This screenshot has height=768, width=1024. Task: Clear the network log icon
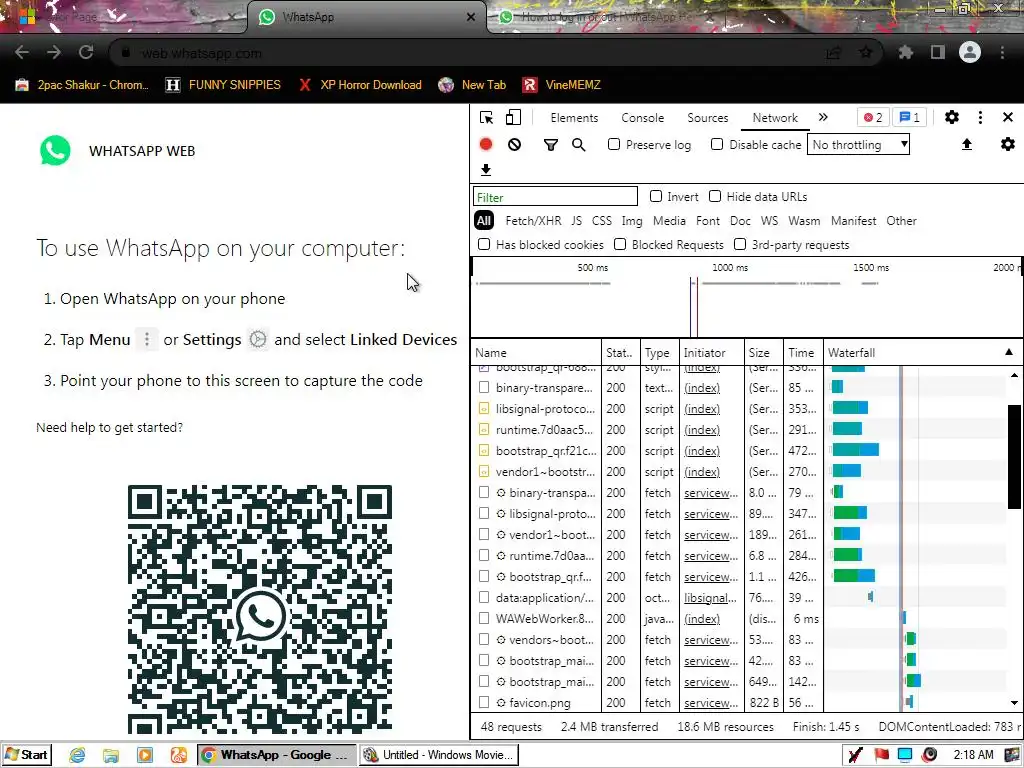tap(515, 144)
